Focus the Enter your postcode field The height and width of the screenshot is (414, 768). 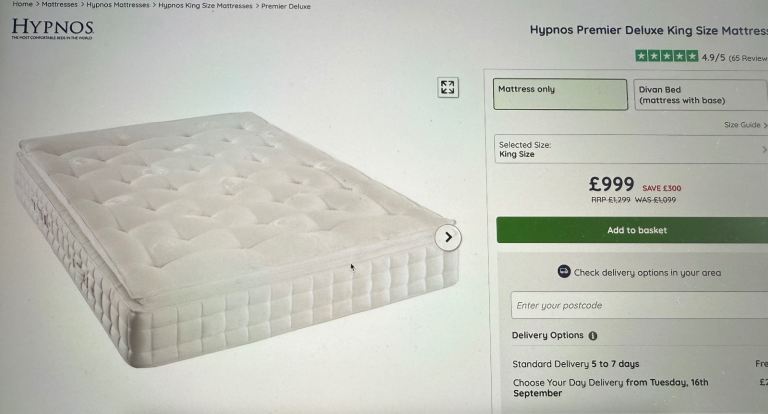[x=639, y=305]
